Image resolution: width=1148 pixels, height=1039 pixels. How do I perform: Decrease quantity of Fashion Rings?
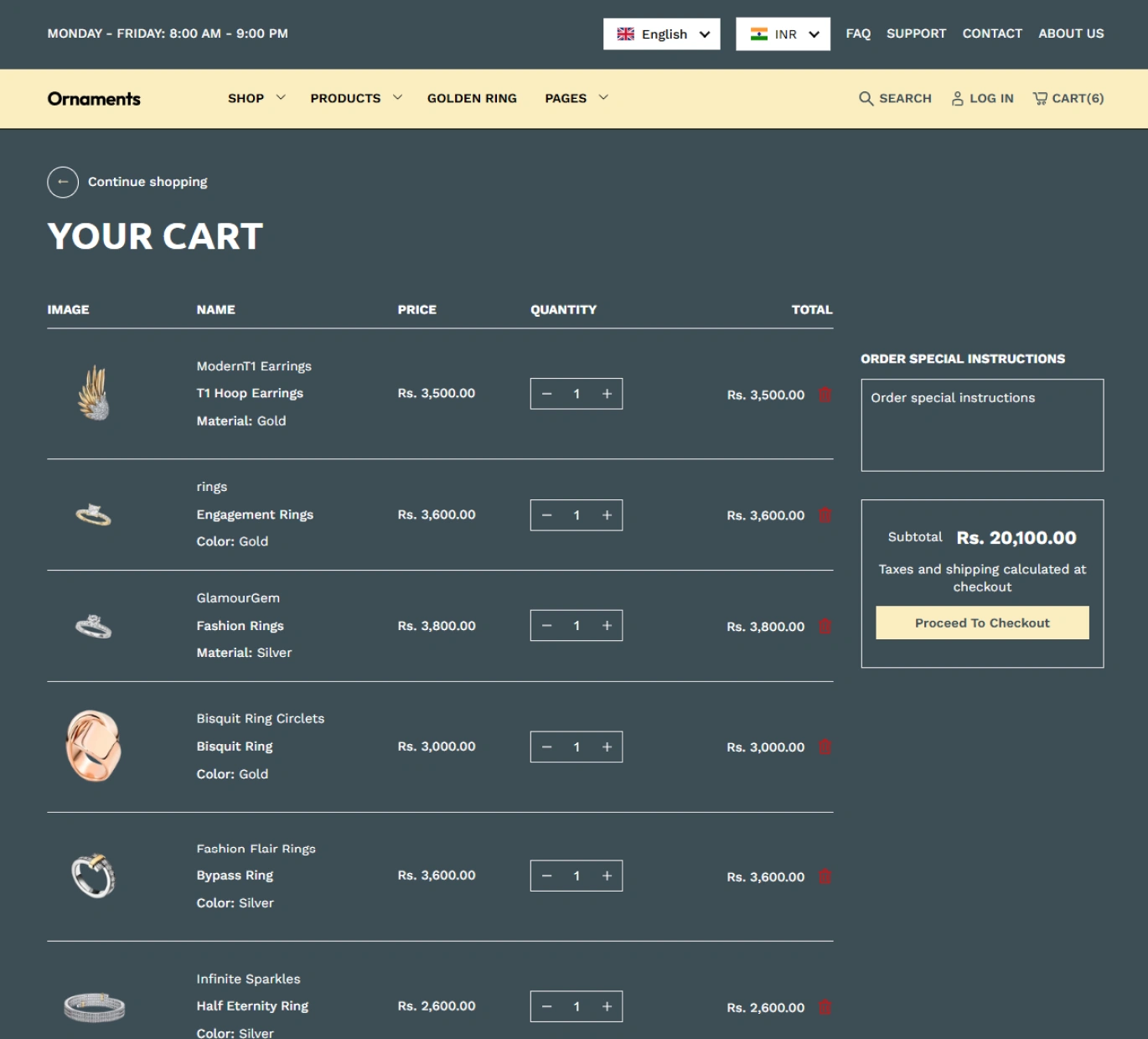tap(547, 626)
